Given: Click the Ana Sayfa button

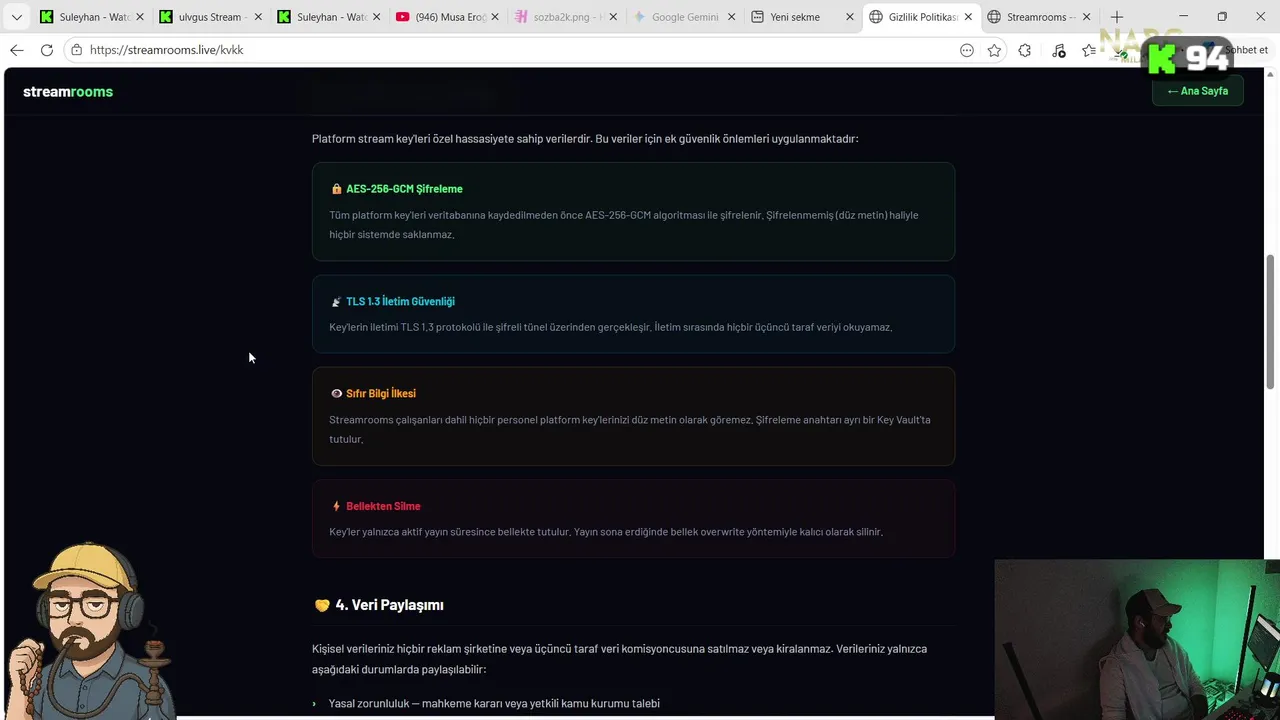Looking at the screenshot, I should [x=1197, y=91].
